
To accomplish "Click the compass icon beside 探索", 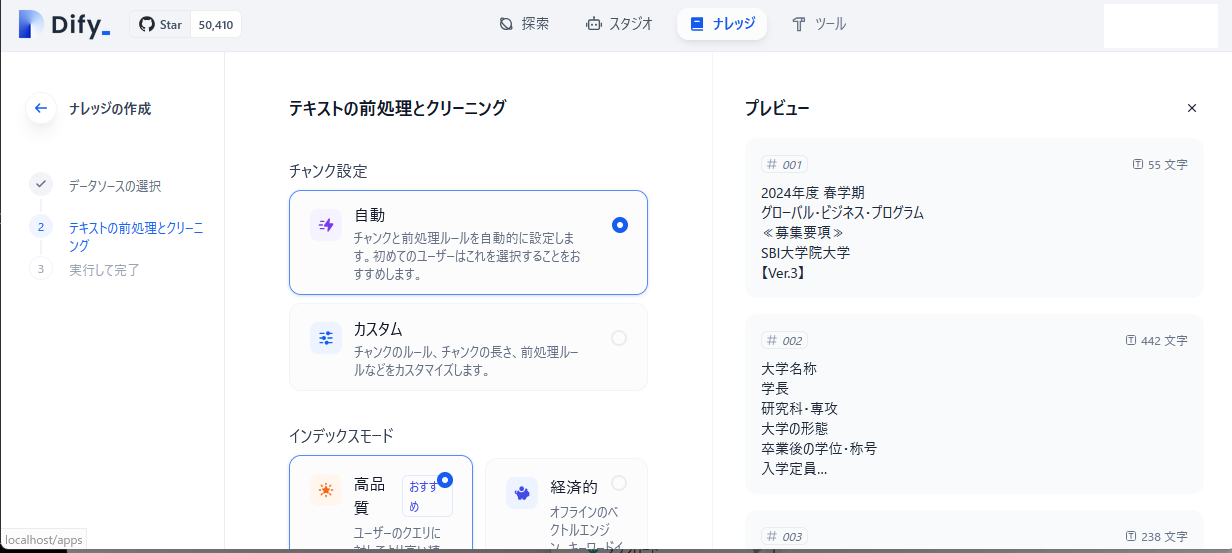I will point(506,24).
